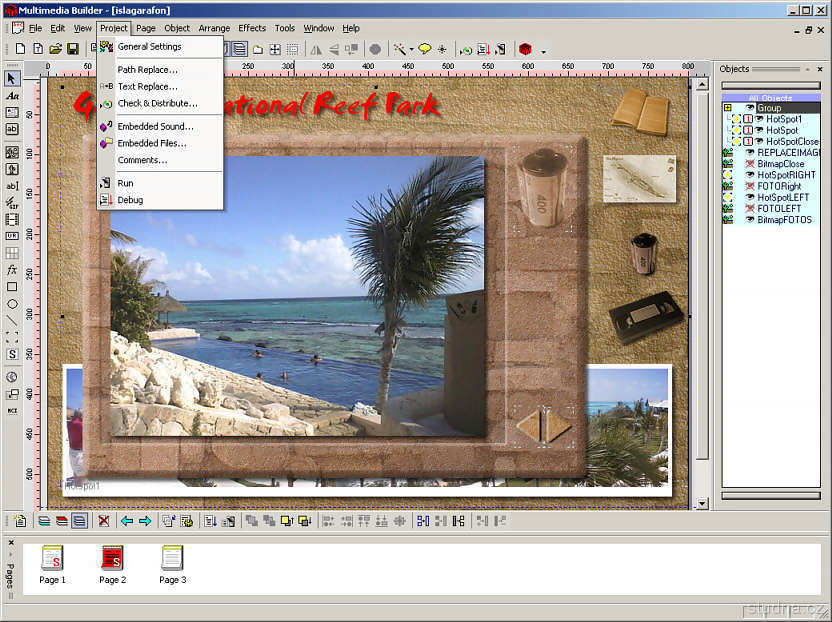
Task: Click the red X delete page icon
Action: 103,521
